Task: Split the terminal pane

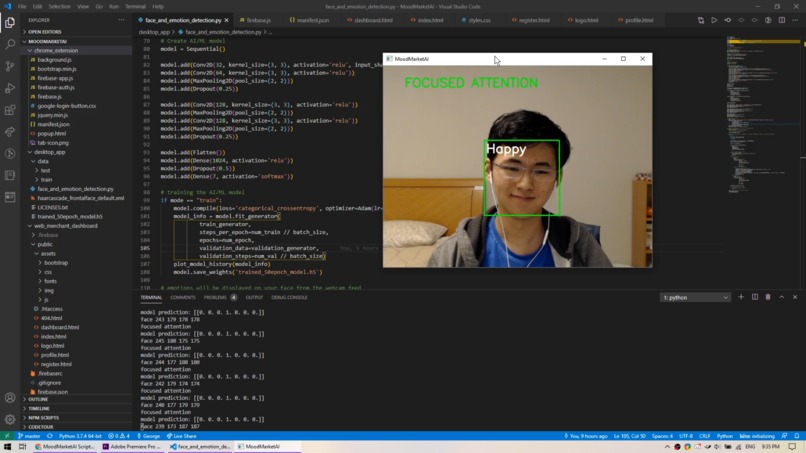Action: click(755, 297)
